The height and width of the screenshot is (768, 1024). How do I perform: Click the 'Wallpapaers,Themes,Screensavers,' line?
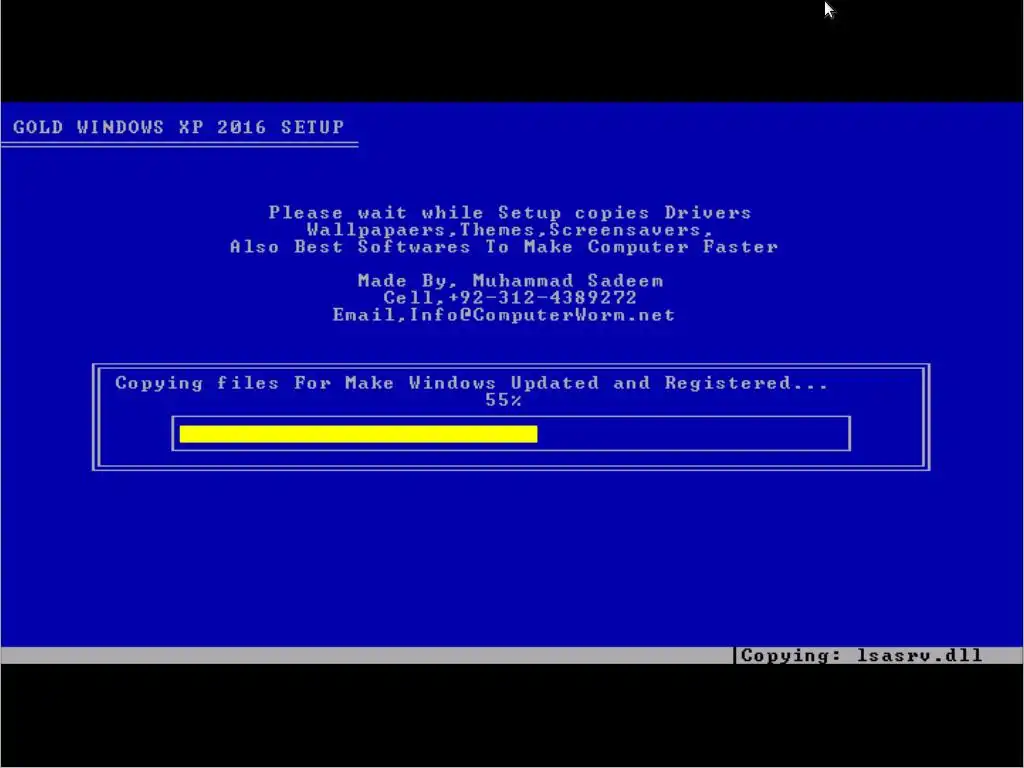pyautogui.click(x=509, y=230)
